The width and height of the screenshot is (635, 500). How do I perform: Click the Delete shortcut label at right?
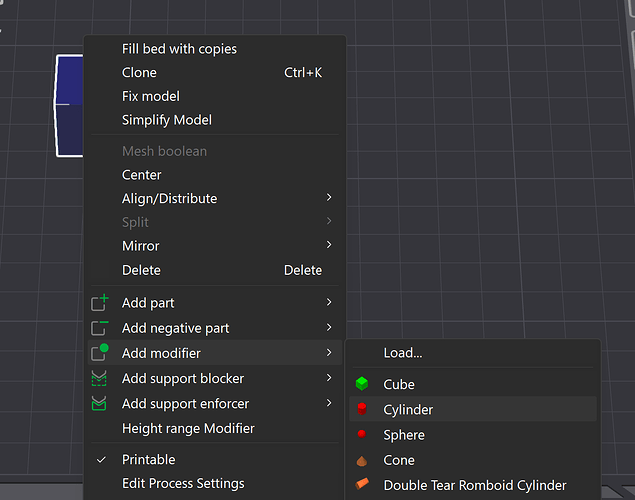303,270
